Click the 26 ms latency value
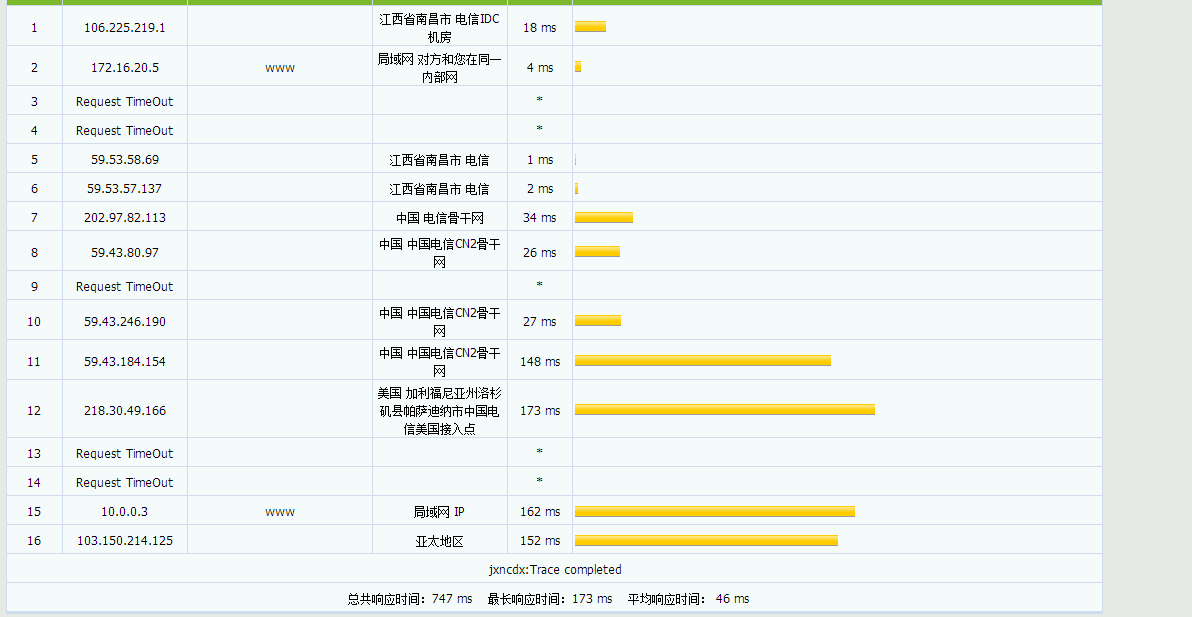 (x=540, y=252)
